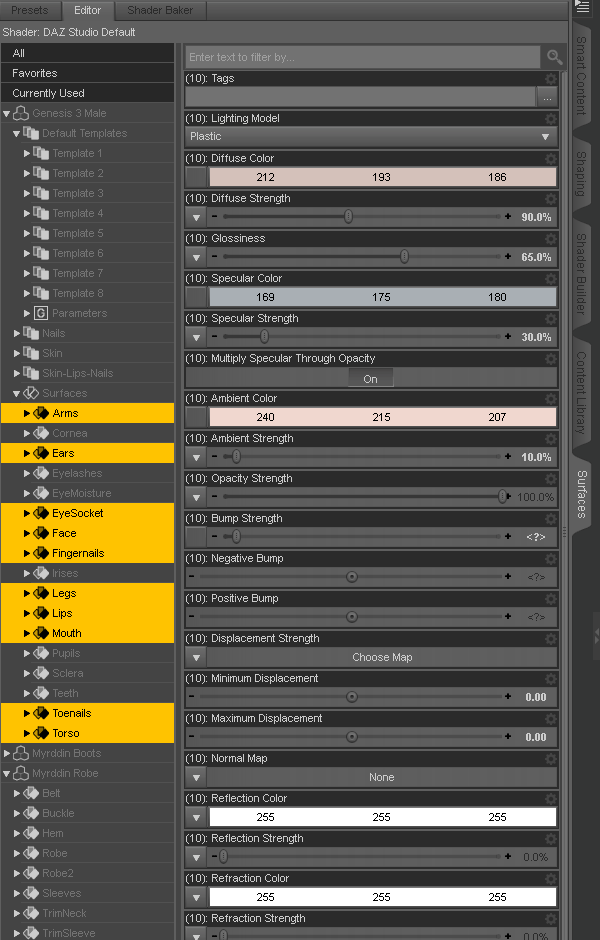The width and height of the screenshot is (600, 940).
Task: Click the search magnifier icon in filter bar
Action: (x=554, y=57)
